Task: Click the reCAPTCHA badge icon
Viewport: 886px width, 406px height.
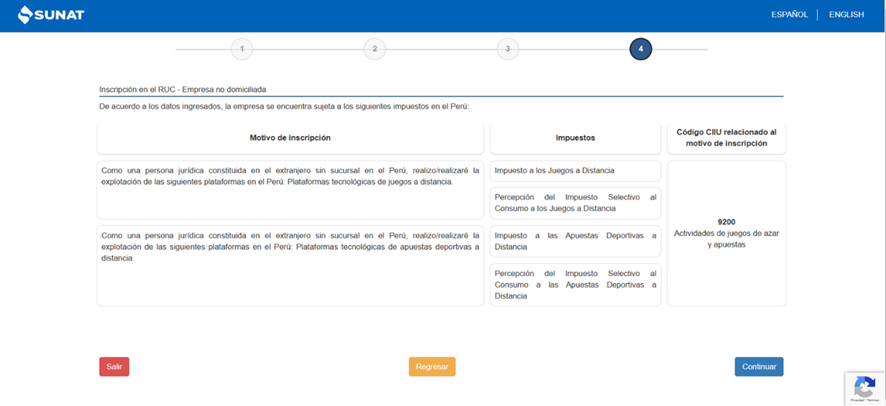Action: 864,388
